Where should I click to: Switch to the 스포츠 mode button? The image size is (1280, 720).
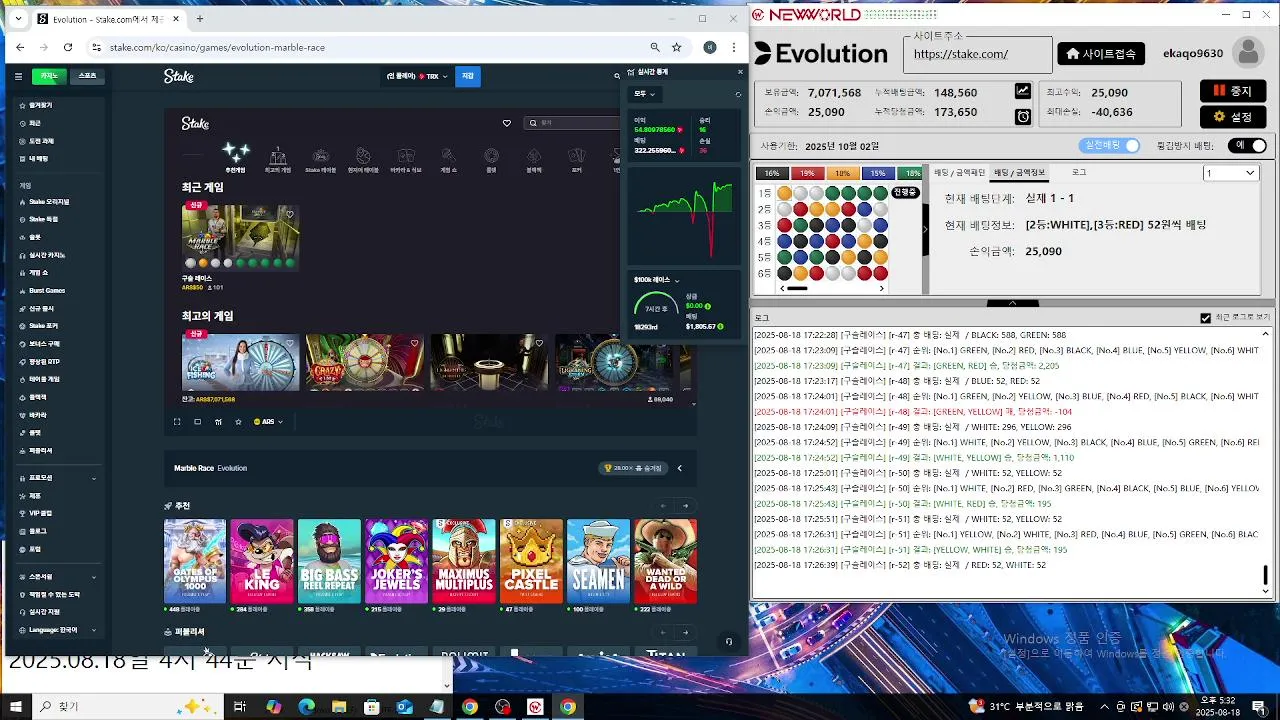pos(88,76)
